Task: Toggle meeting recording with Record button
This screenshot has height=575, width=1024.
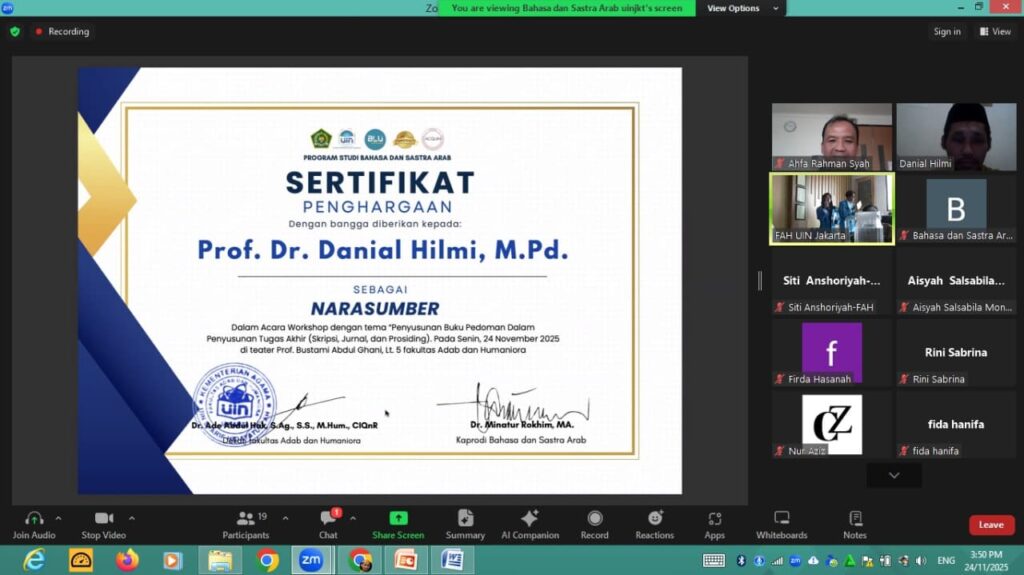Action: [x=594, y=518]
